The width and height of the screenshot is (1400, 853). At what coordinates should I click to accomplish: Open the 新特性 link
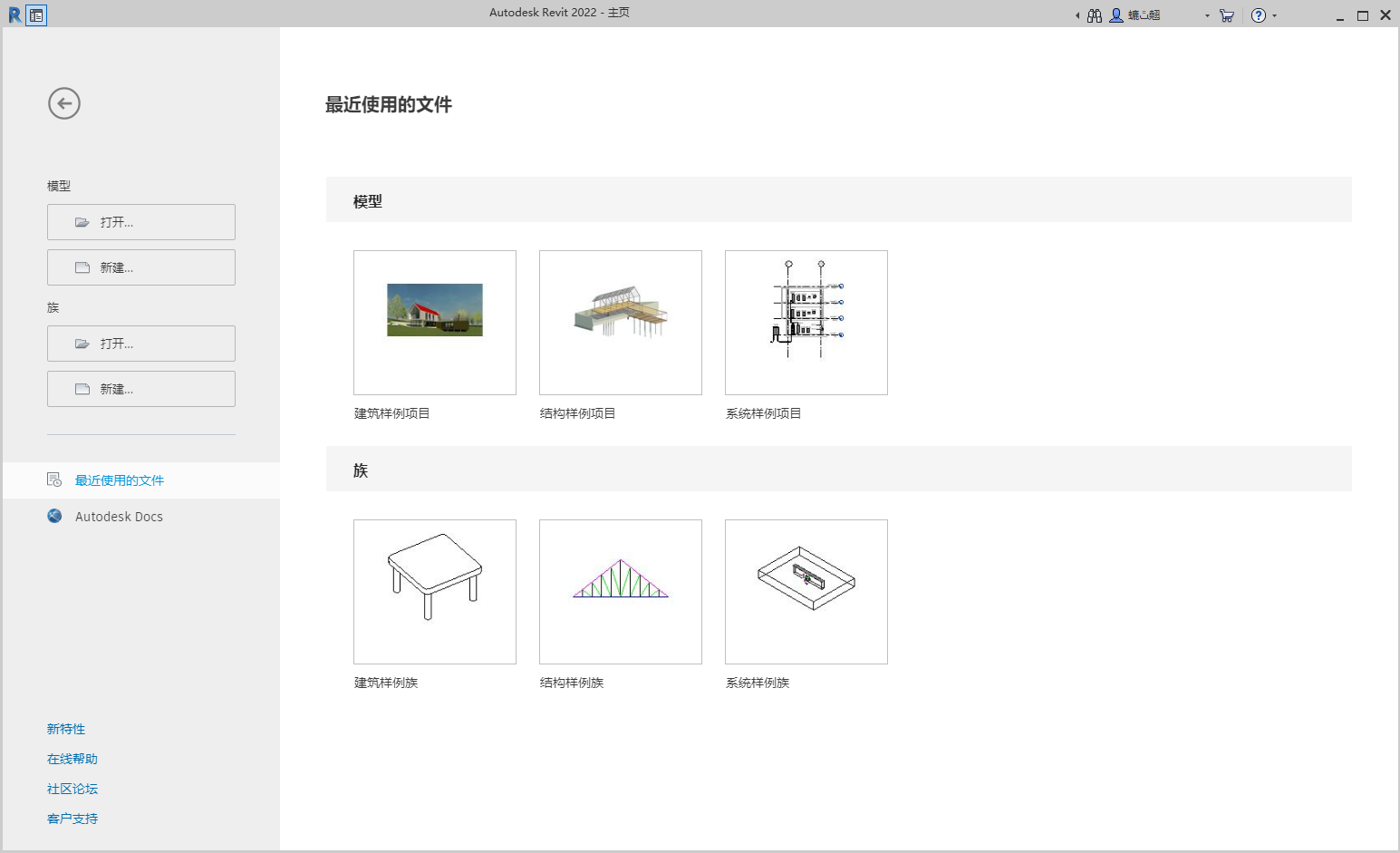(x=66, y=729)
